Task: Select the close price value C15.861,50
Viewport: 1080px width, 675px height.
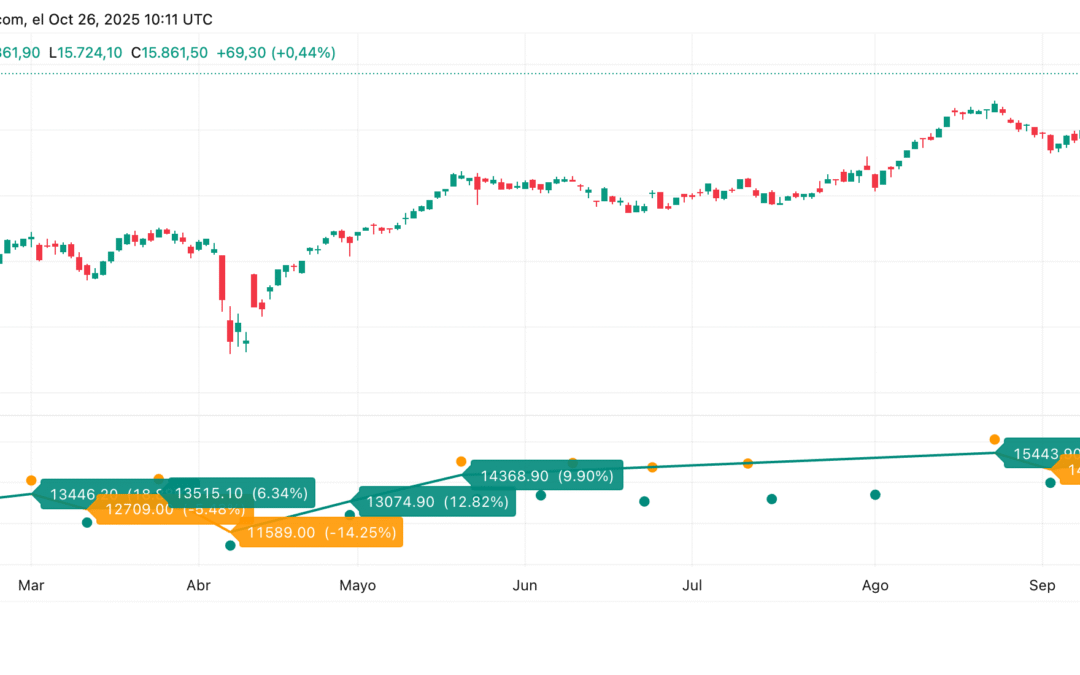Action: pos(170,52)
